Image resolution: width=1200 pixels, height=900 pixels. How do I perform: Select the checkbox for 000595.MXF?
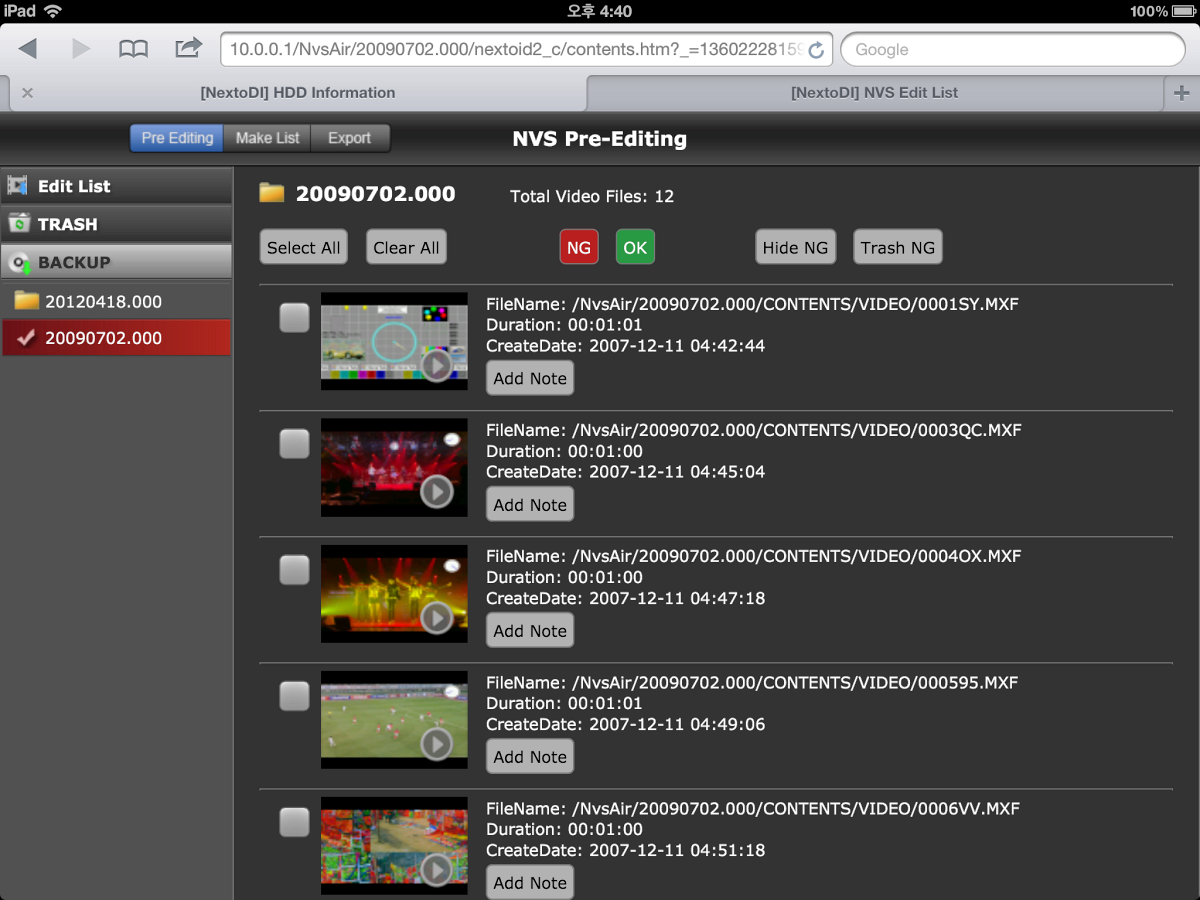point(294,696)
